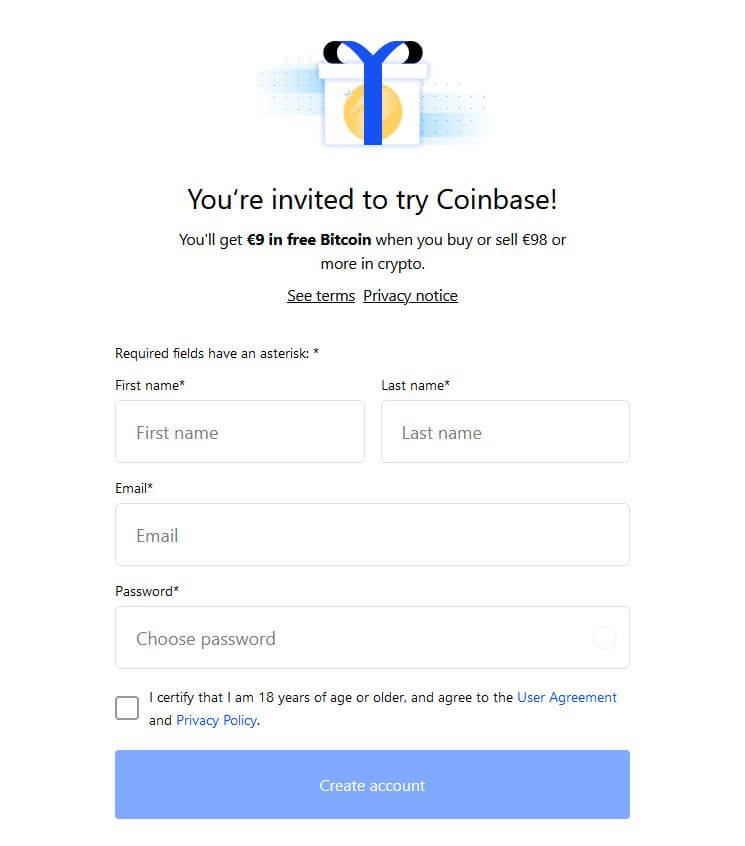Viewport: 745px width, 846px height.
Task: Toggle password visibility circle icon
Action: [x=604, y=638]
